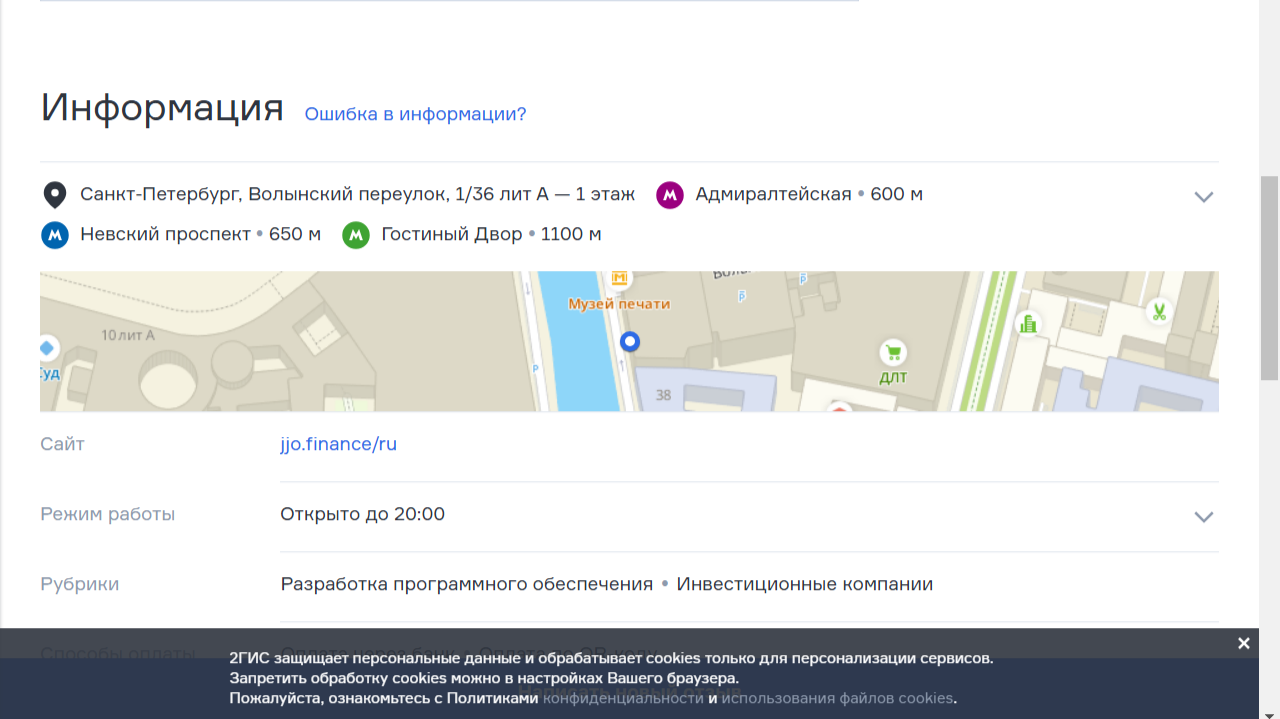Screen dimensions: 1280x719
Task: Click the Режим работы field label
Action: (x=107, y=514)
